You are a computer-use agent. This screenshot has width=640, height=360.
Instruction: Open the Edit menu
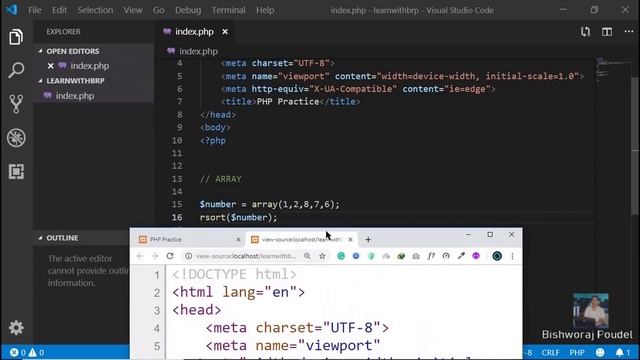59,10
